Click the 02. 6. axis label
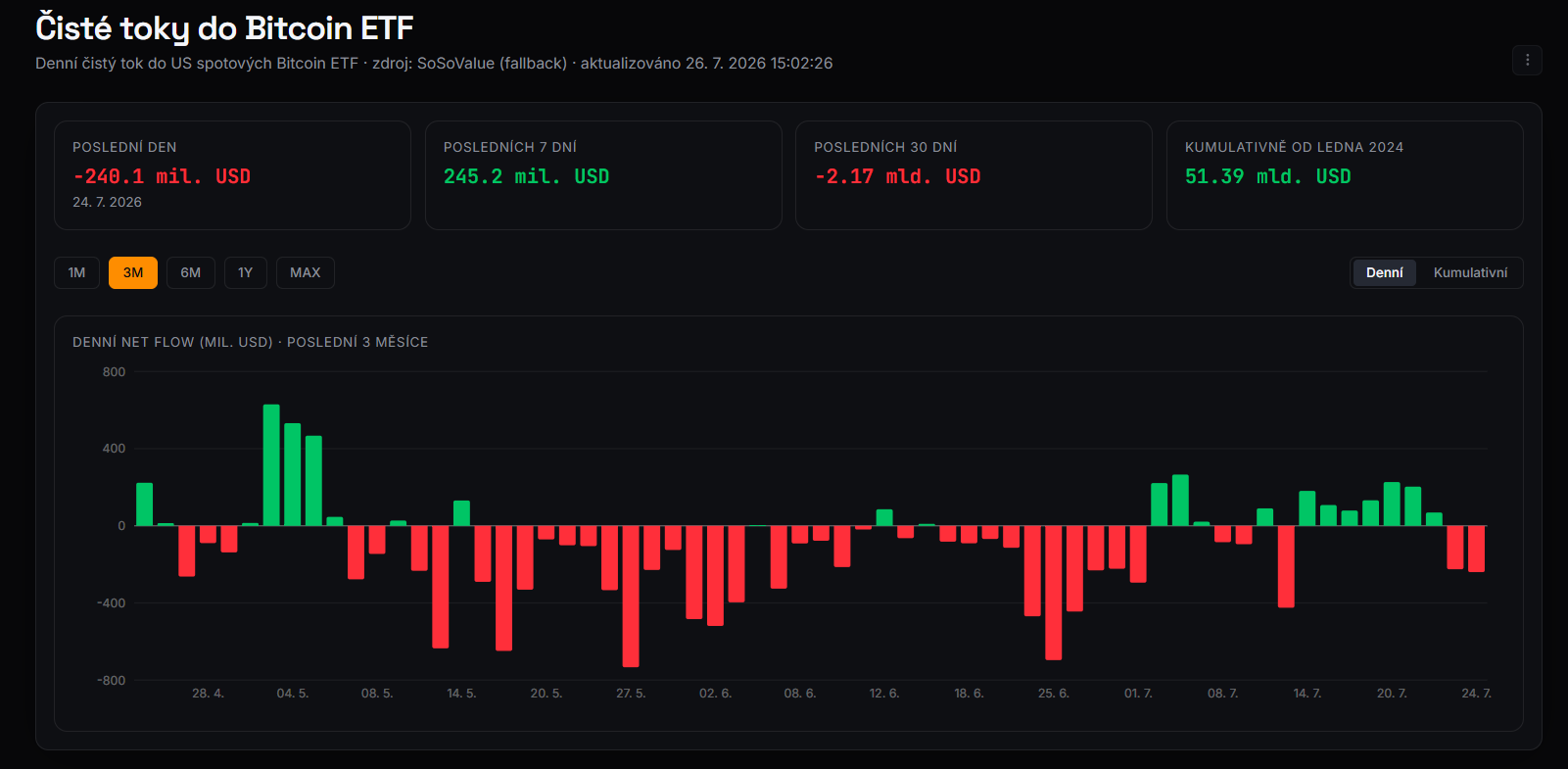The width and height of the screenshot is (1568, 769). click(x=715, y=693)
